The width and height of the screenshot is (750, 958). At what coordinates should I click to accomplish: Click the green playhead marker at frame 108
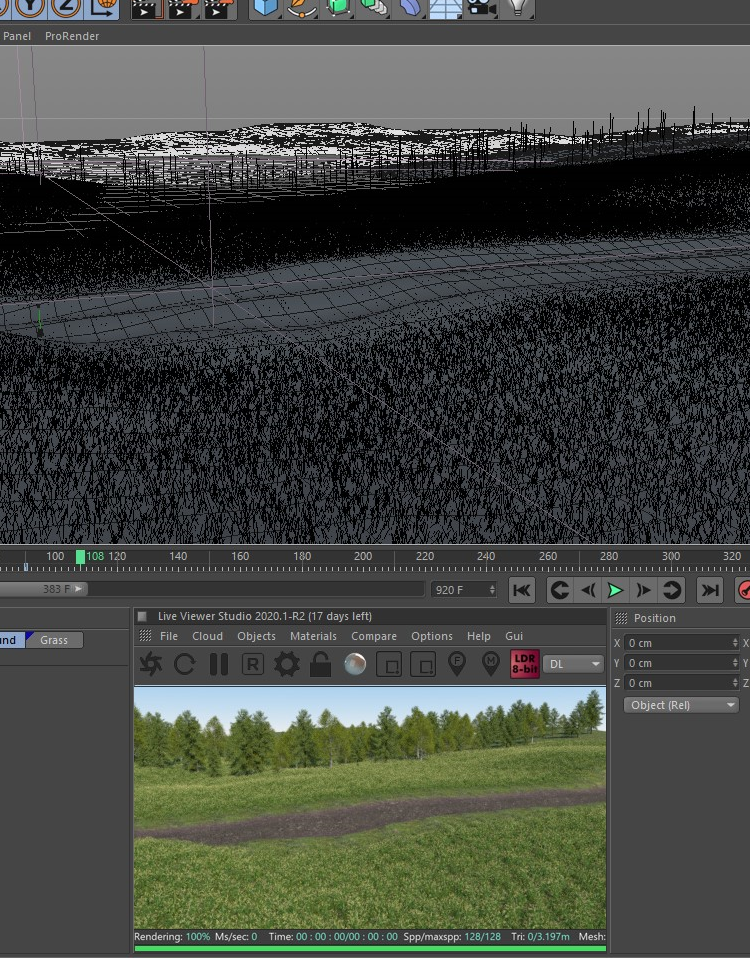point(80,557)
